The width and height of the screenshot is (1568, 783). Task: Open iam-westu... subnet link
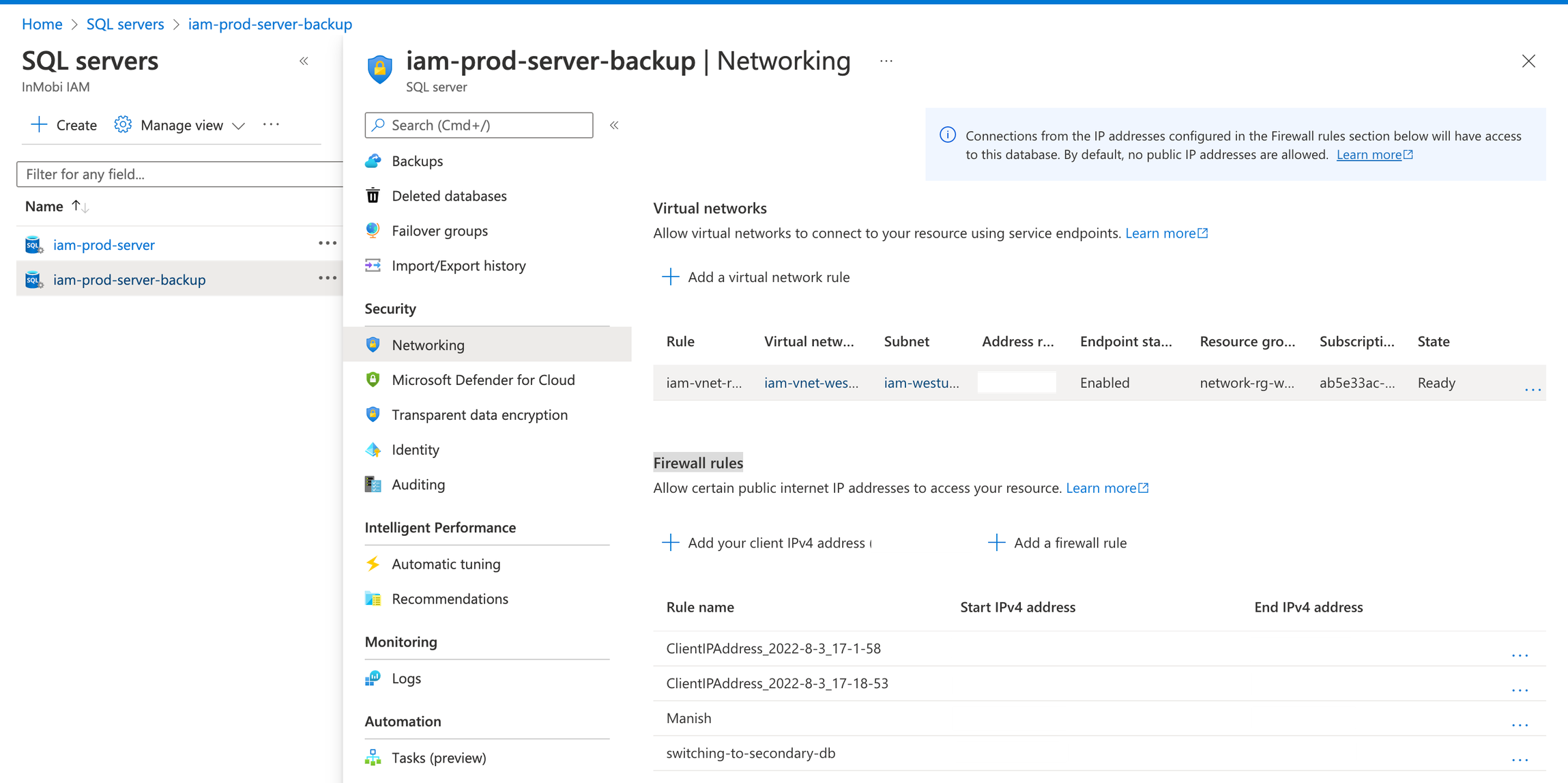pyautogui.click(x=921, y=382)
